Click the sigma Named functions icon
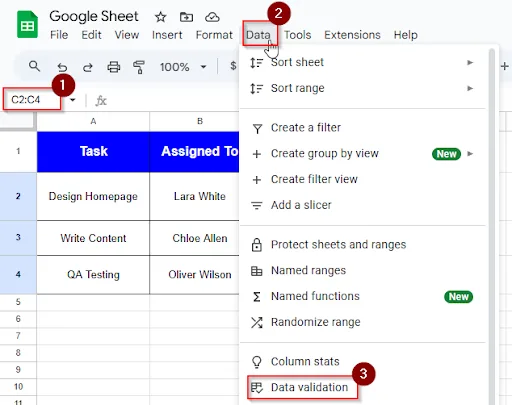 (x=257, y=297)
